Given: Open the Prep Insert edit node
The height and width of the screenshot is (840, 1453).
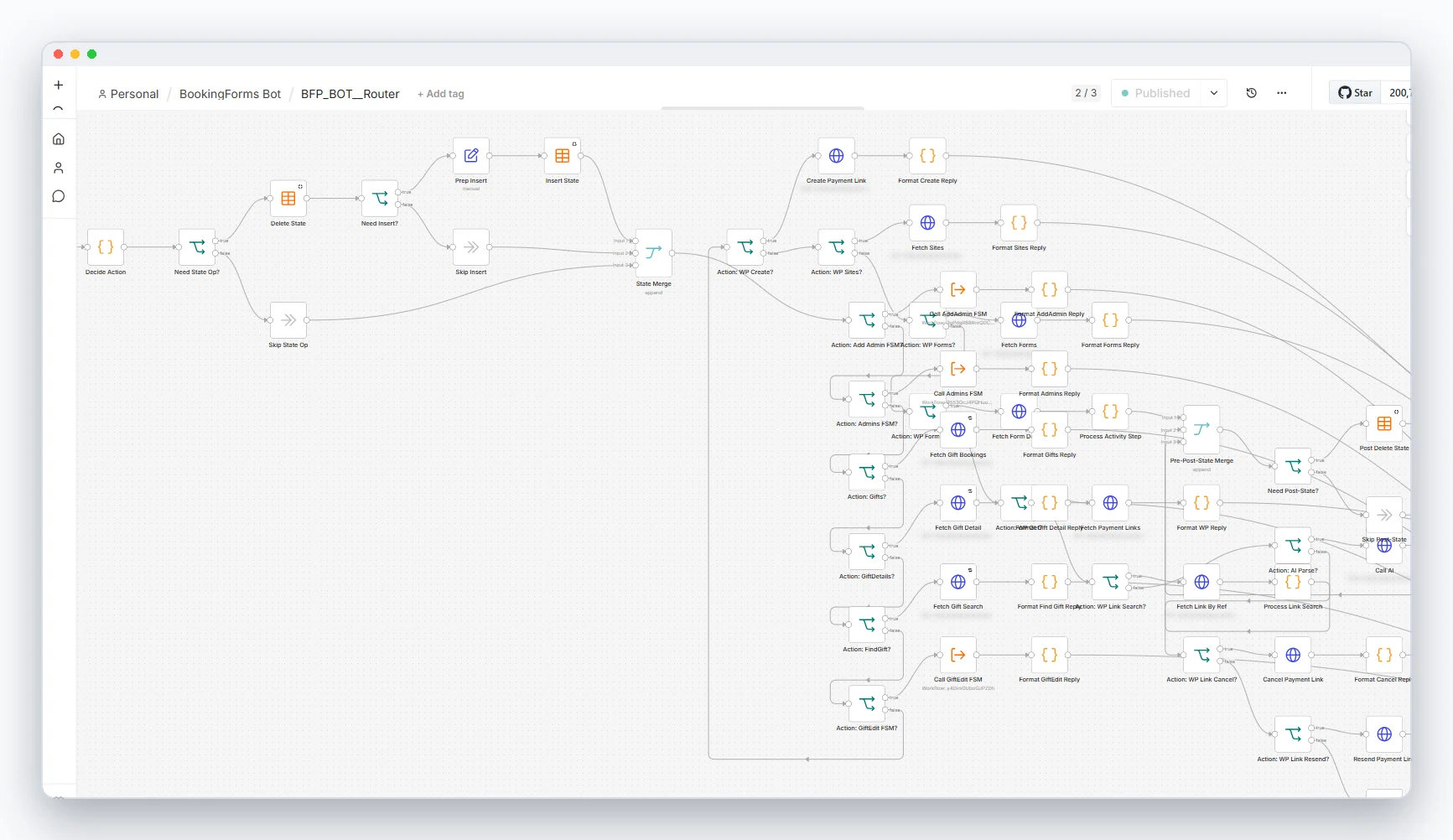Looking at the screenshot, I should click(x=471, y=156).
